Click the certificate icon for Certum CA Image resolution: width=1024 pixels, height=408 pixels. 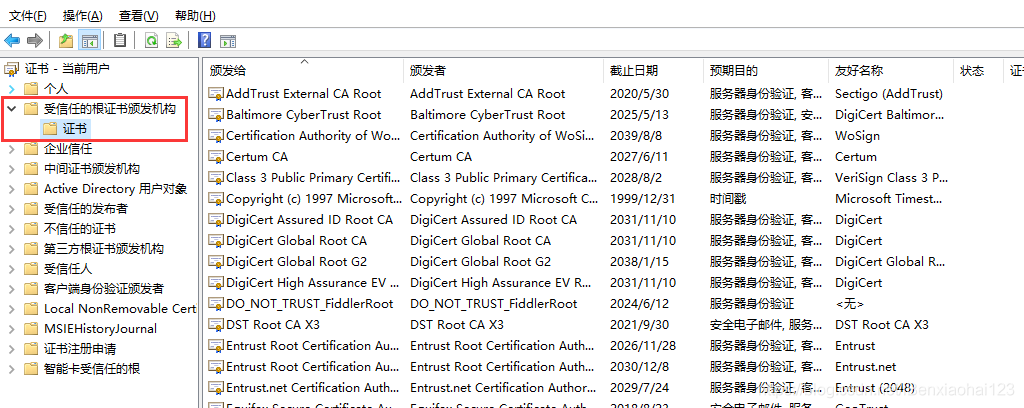(216, 157)
